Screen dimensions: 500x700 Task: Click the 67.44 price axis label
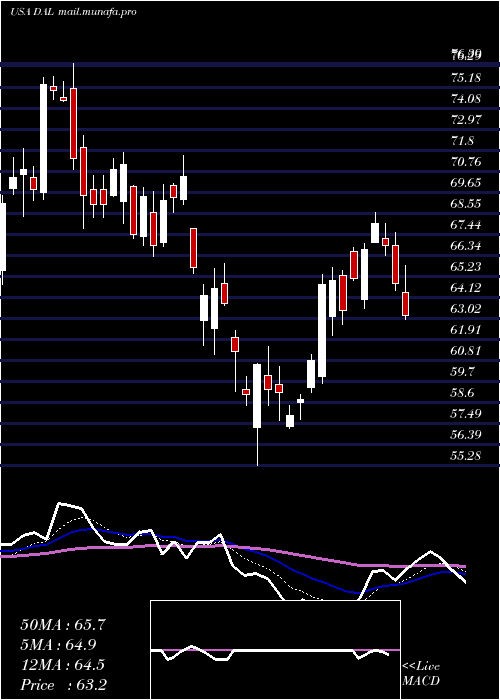coord(466,225)
